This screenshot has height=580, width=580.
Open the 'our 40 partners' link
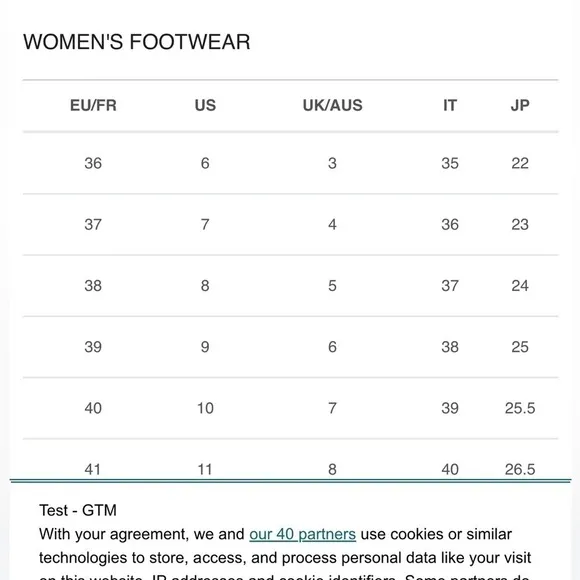click(x=302, y=534)
